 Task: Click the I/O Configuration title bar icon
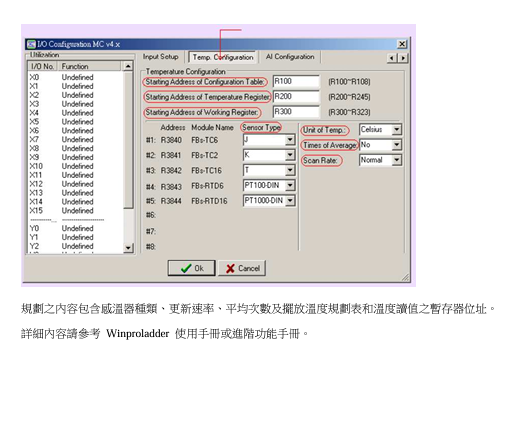pyautogui.click(x=31, y=44)
